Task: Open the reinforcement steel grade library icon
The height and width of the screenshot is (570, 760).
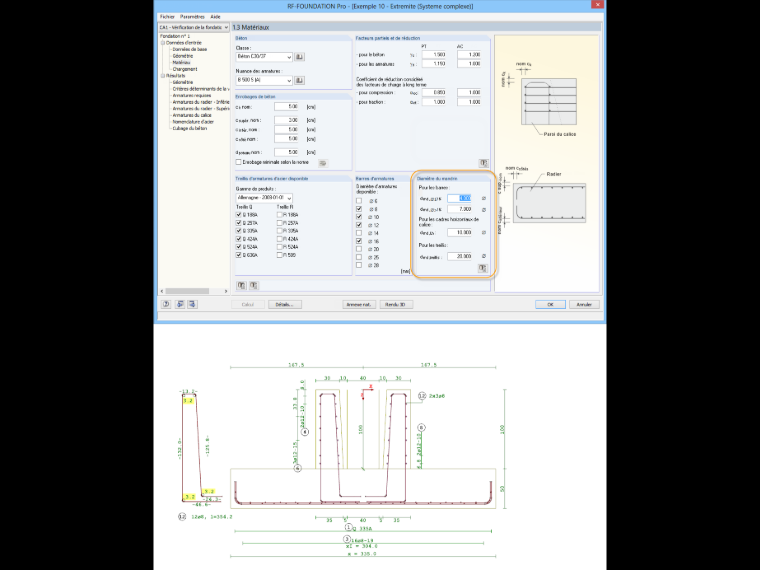Action: (300, 80)
